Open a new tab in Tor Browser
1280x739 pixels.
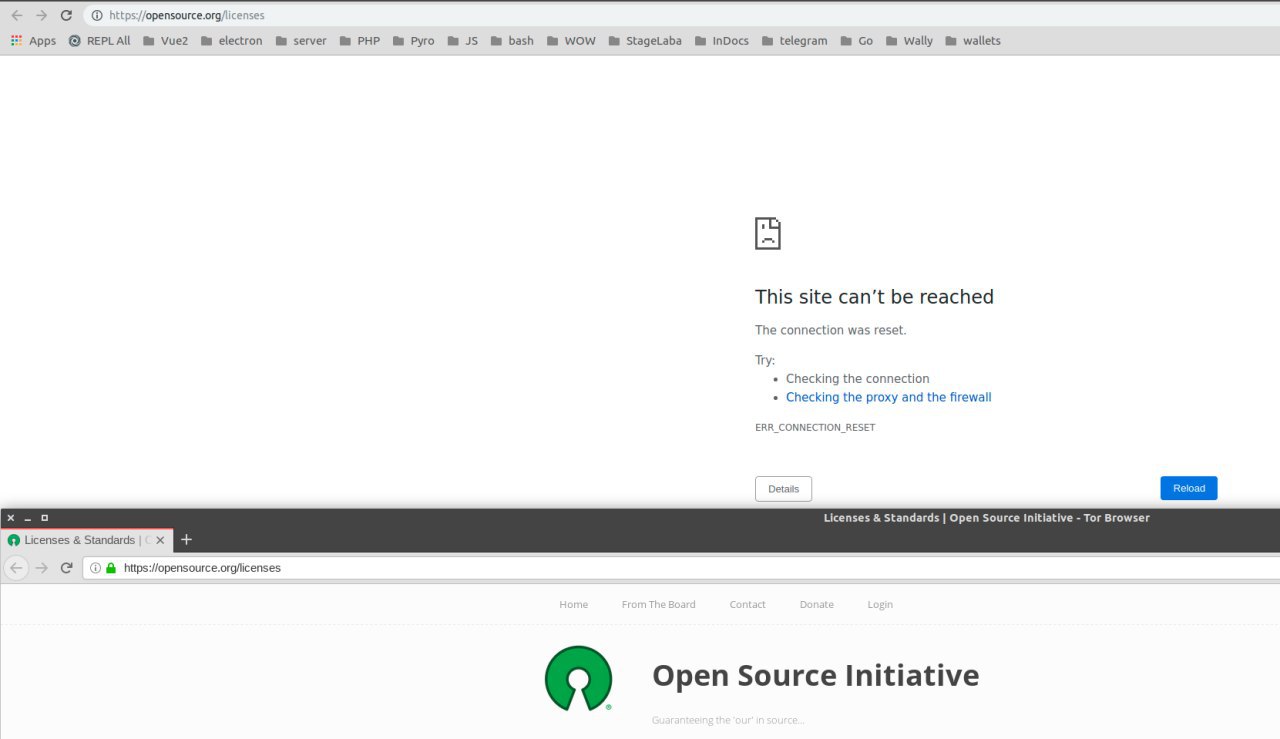(x=186, y=540)
